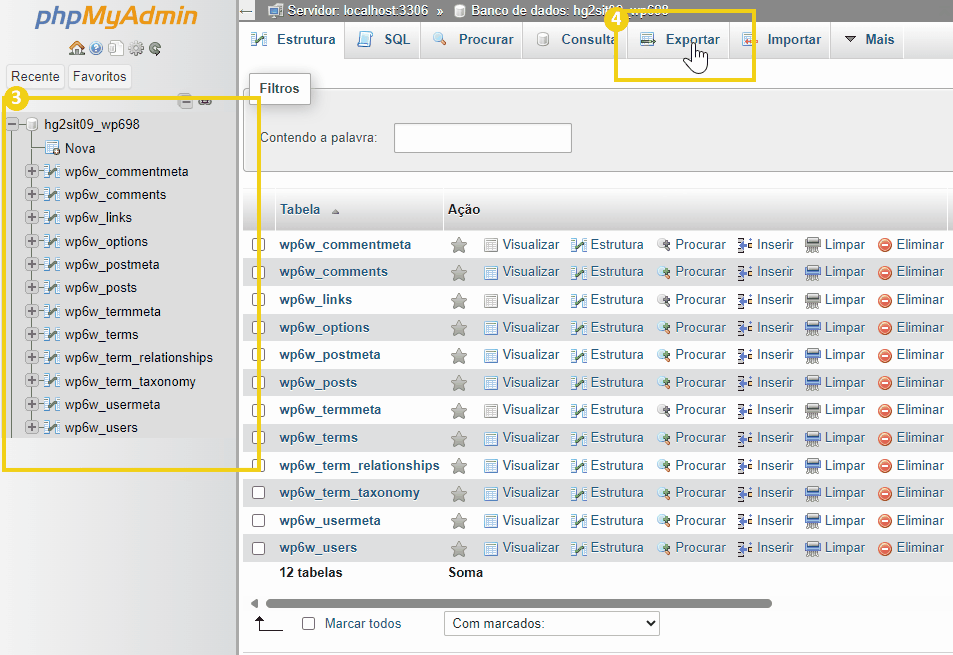The height and width of the screenshot is (655, 953).
Task: Mark wp6w_users as favorite via star
Action: (459, 548)
